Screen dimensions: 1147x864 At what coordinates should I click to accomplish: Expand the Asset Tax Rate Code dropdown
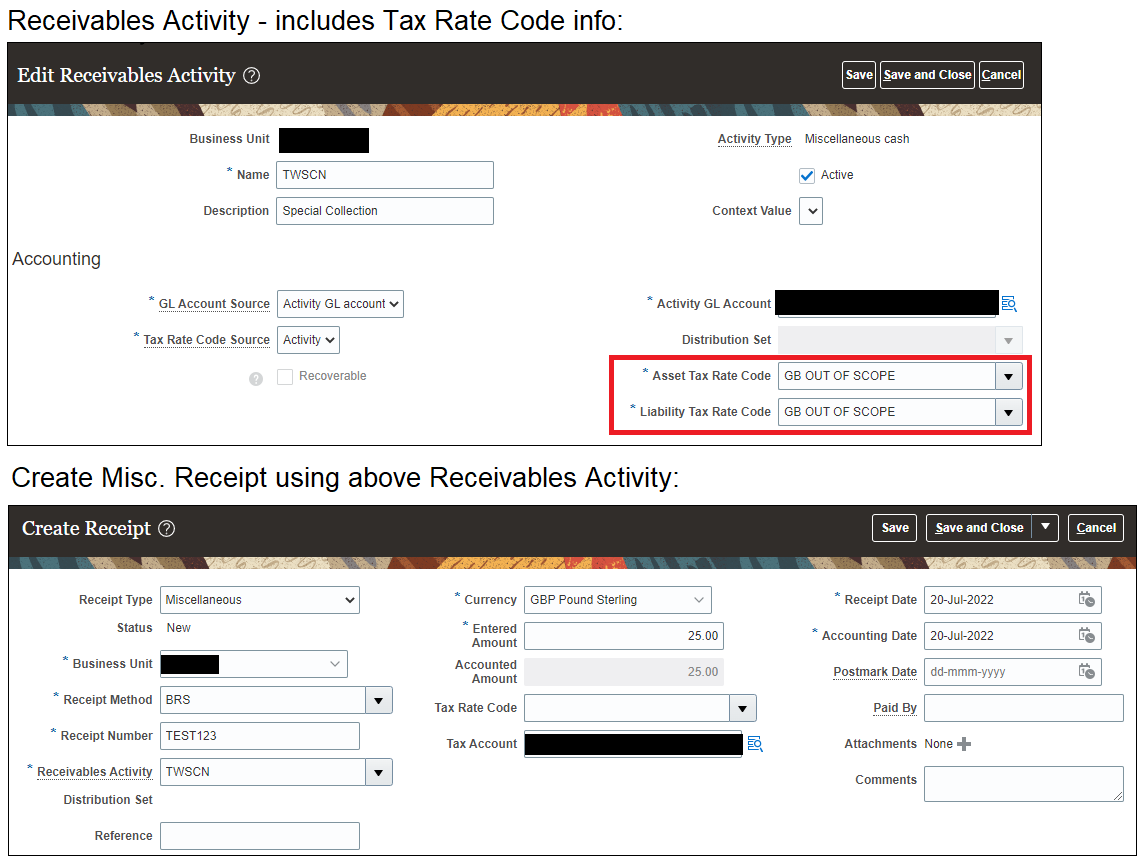1009,375
